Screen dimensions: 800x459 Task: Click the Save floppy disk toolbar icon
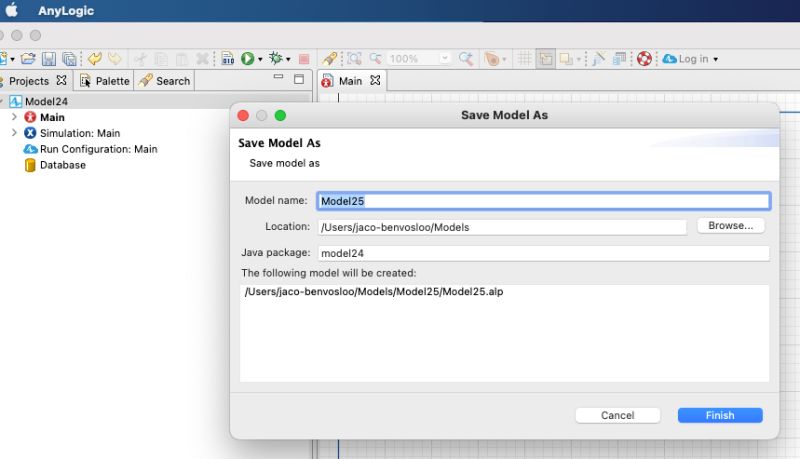tap(48, 59)
